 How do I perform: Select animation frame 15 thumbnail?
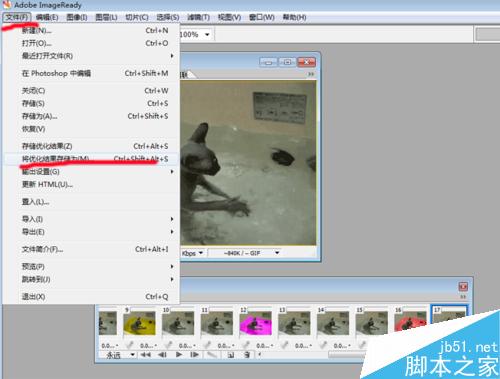click(x=371, y=323)
